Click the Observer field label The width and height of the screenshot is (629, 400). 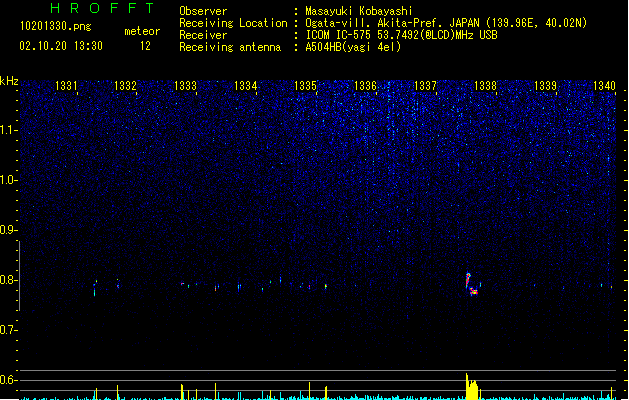pyautogui.click(x=203, y=11)
